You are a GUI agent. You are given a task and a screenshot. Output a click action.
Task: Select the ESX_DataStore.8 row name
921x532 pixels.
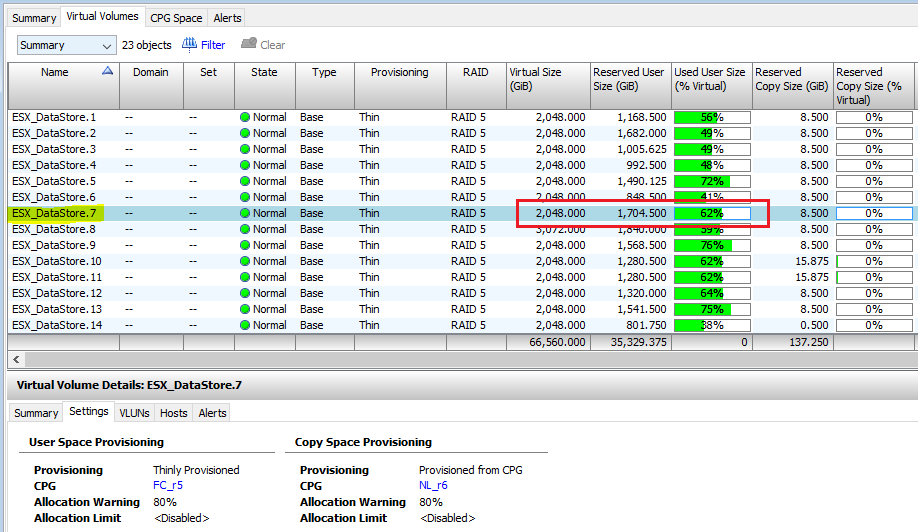point(54,229)
